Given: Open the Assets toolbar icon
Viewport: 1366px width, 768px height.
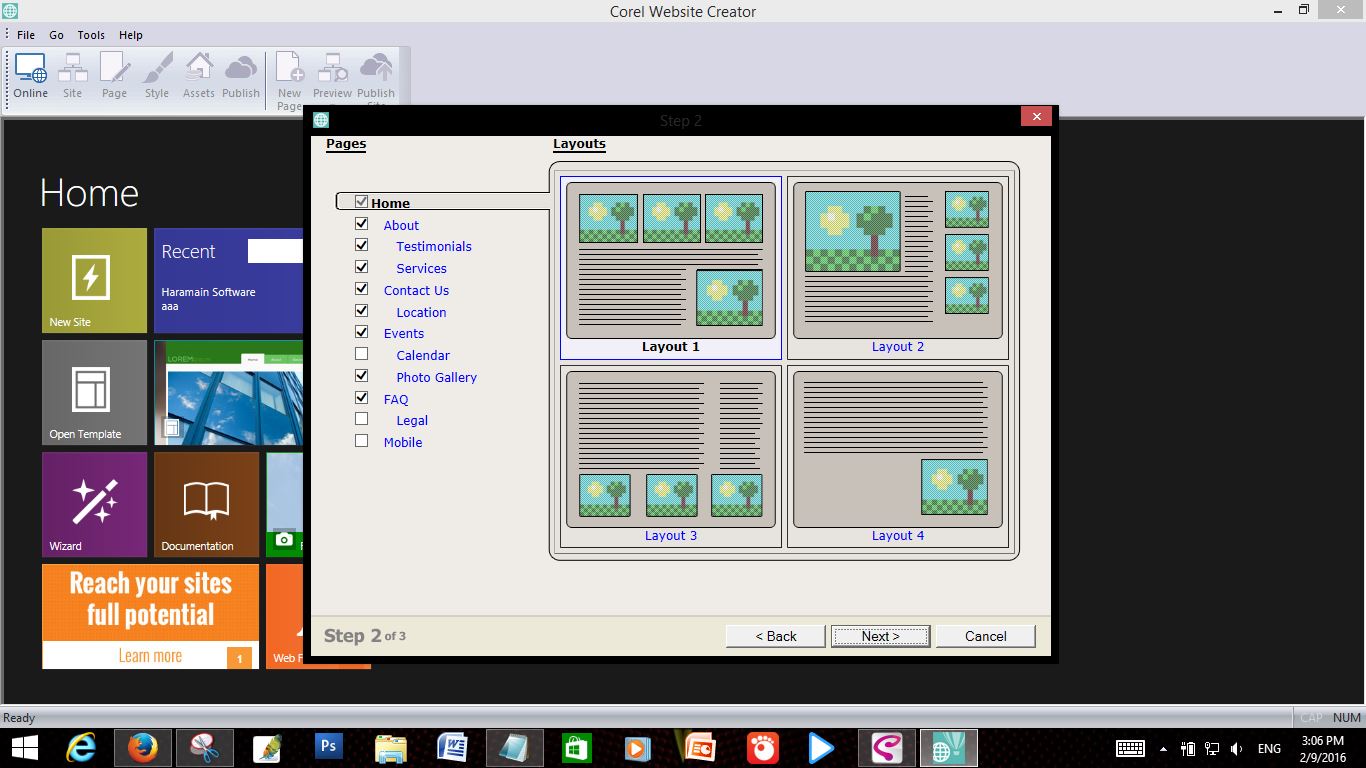Looking at the screenshot, I should point(198,76).
